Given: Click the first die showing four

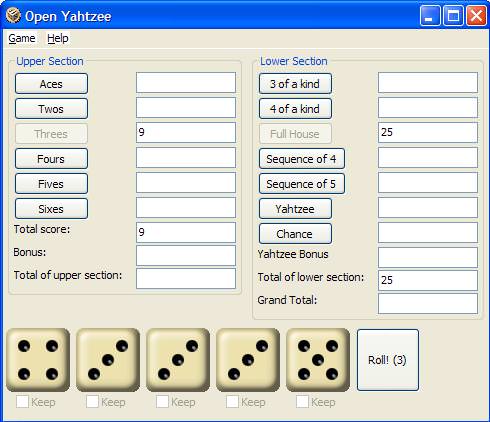Looking at the screenshot, I should coord(38,360).
